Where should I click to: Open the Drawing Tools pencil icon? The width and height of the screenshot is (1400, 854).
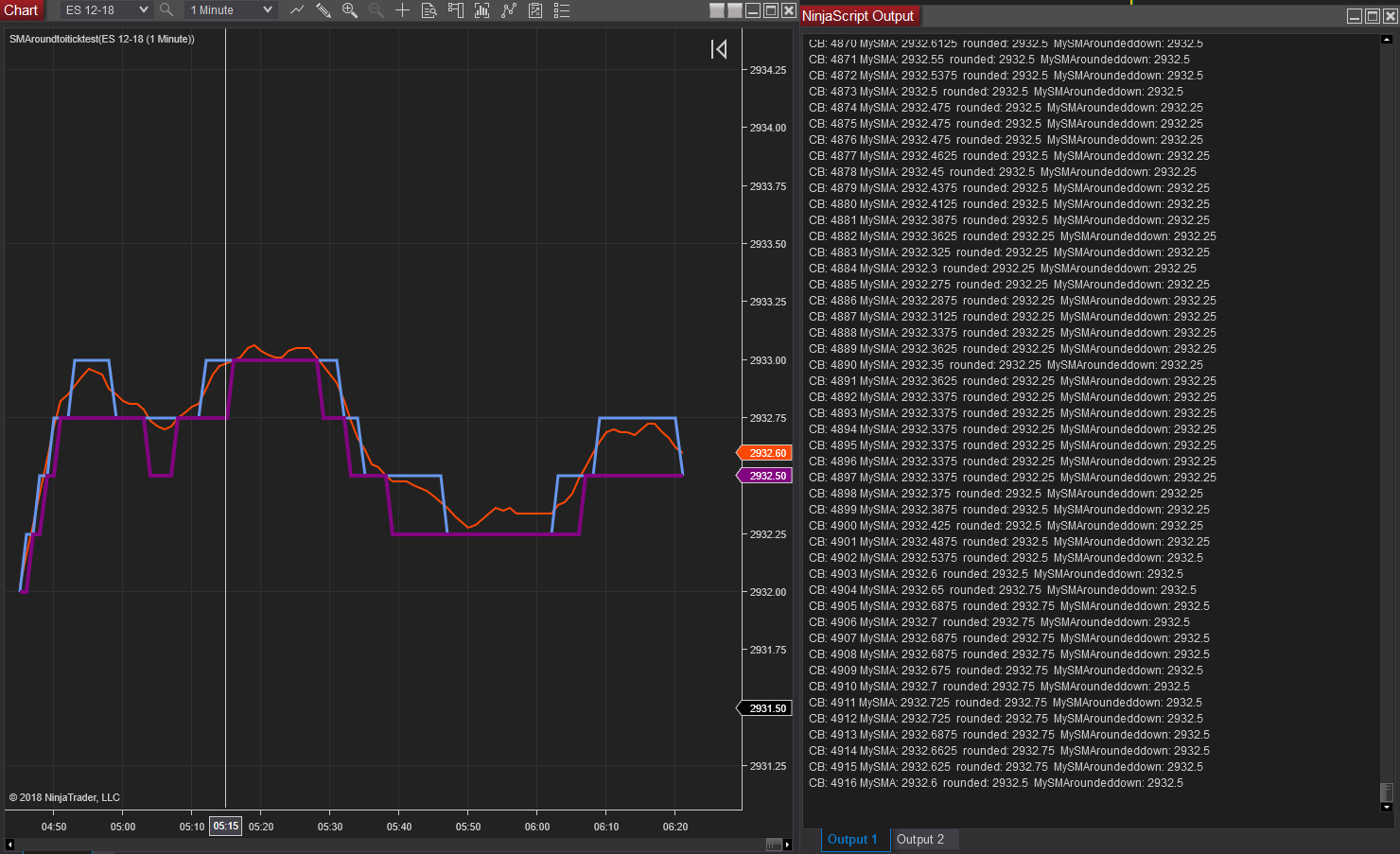[324, 10]
